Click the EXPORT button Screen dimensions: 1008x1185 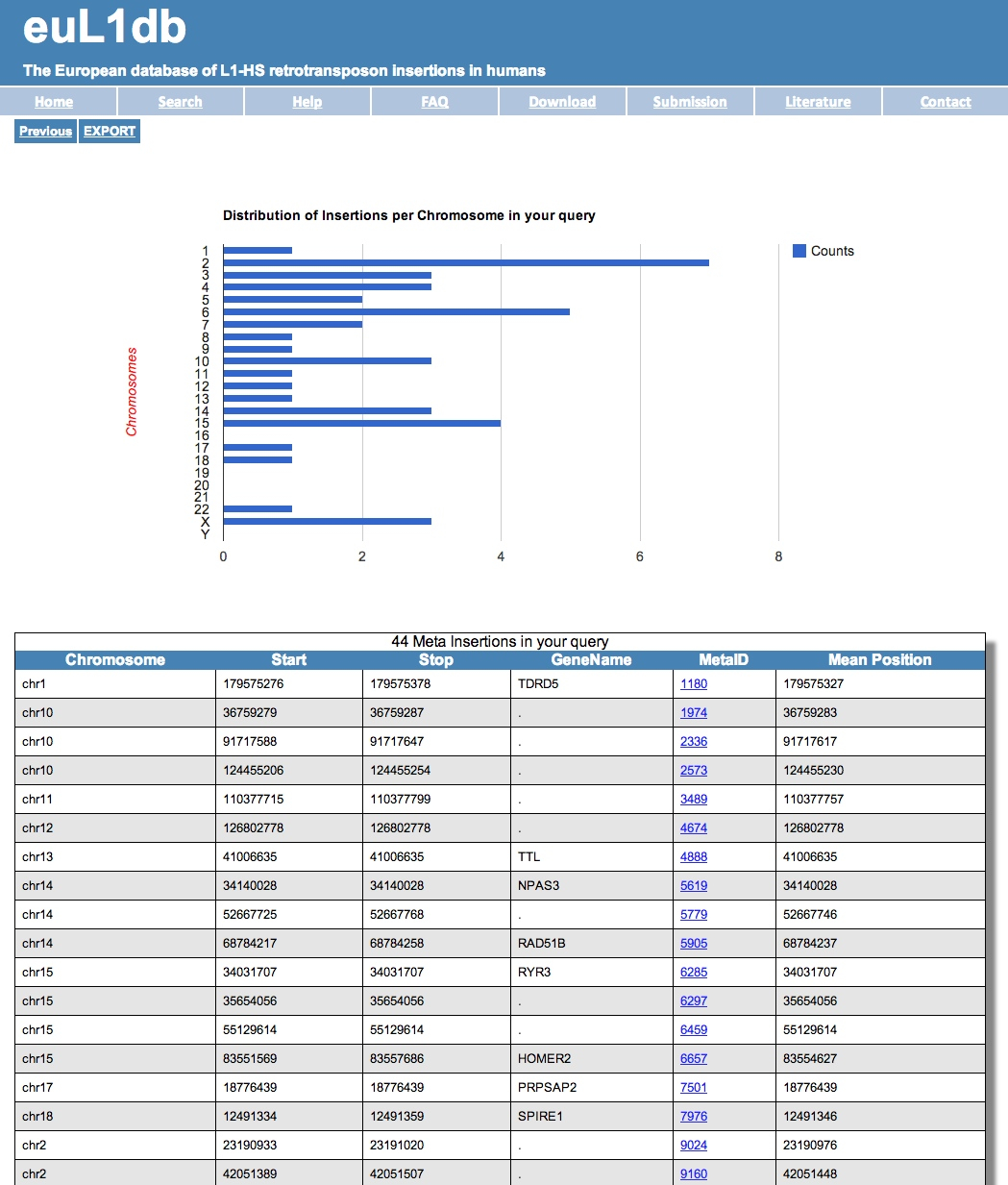pos(110,132)
